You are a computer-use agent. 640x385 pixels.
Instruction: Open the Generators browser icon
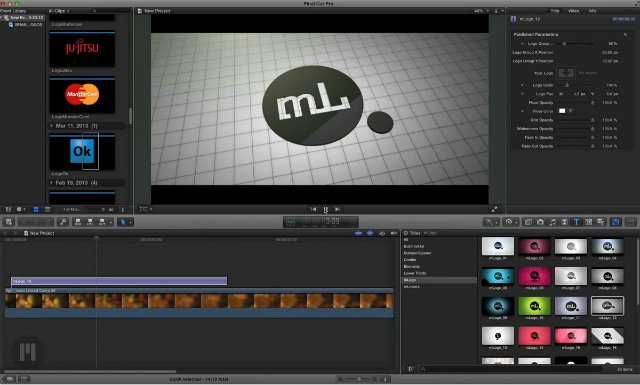pos(589,222)
